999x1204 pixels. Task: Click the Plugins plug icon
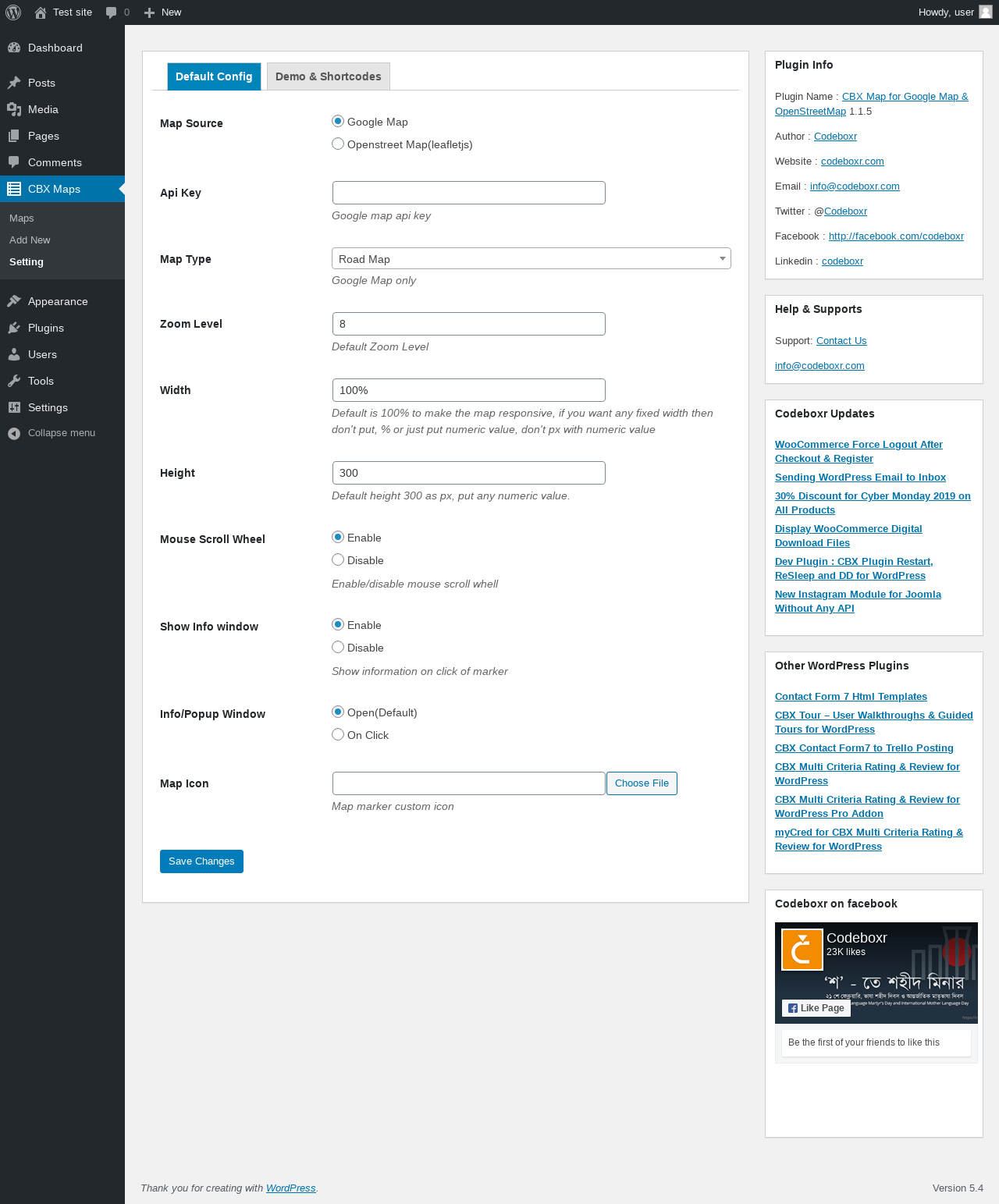coord(14,328)
